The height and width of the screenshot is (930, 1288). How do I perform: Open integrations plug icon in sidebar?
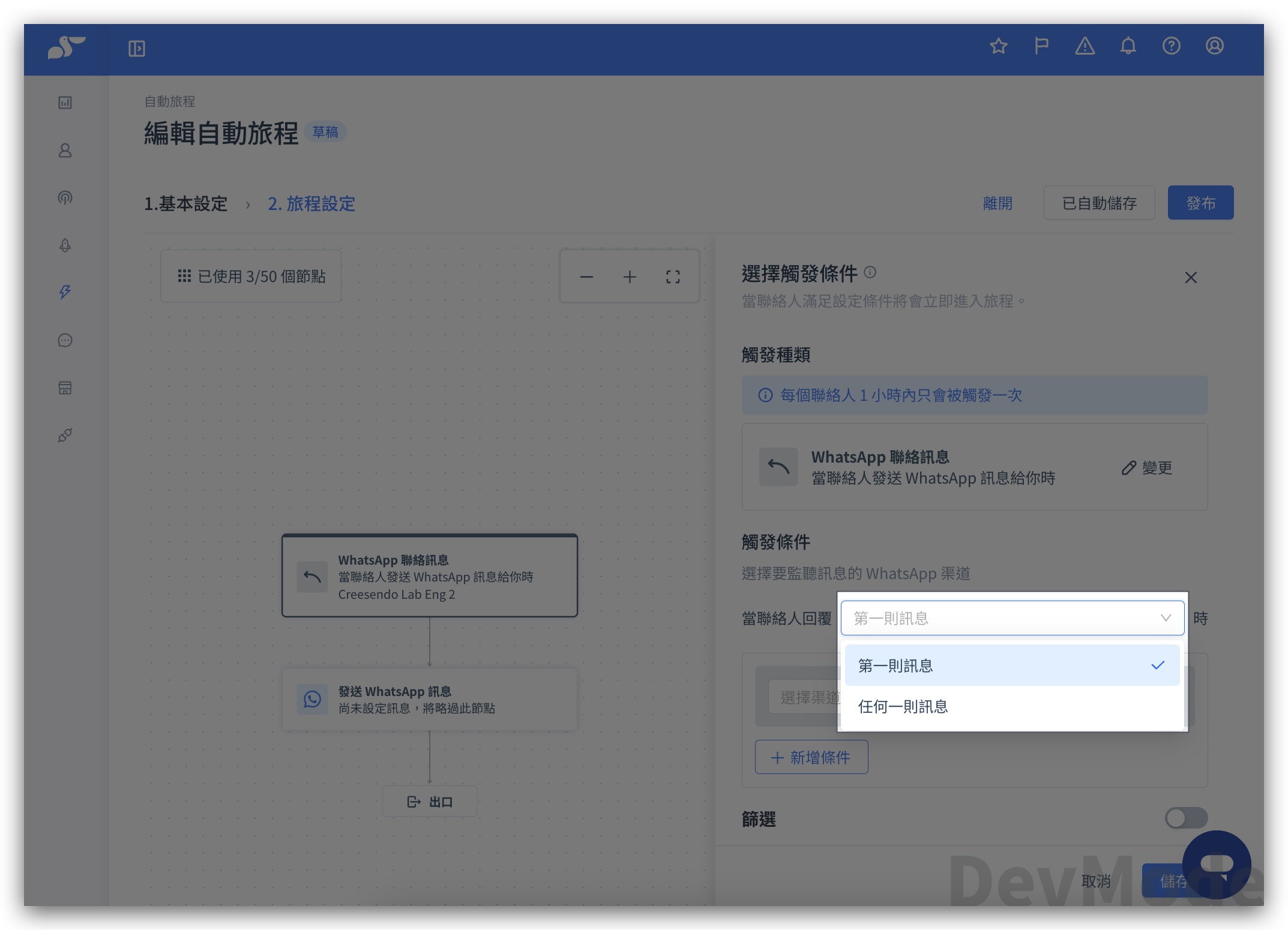click(65, 435)
